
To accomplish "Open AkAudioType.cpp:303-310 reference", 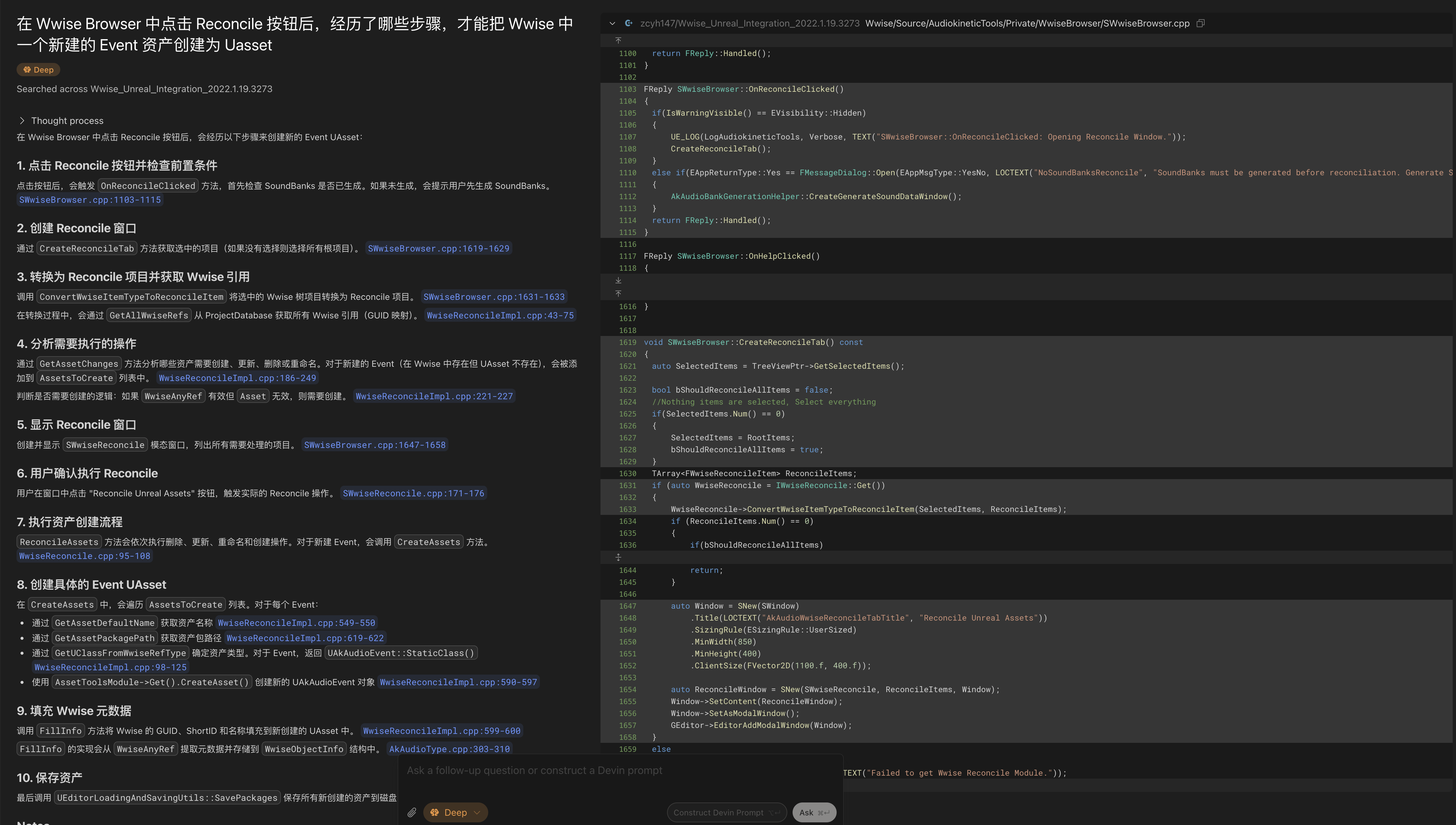I will (x=449, y=749).
